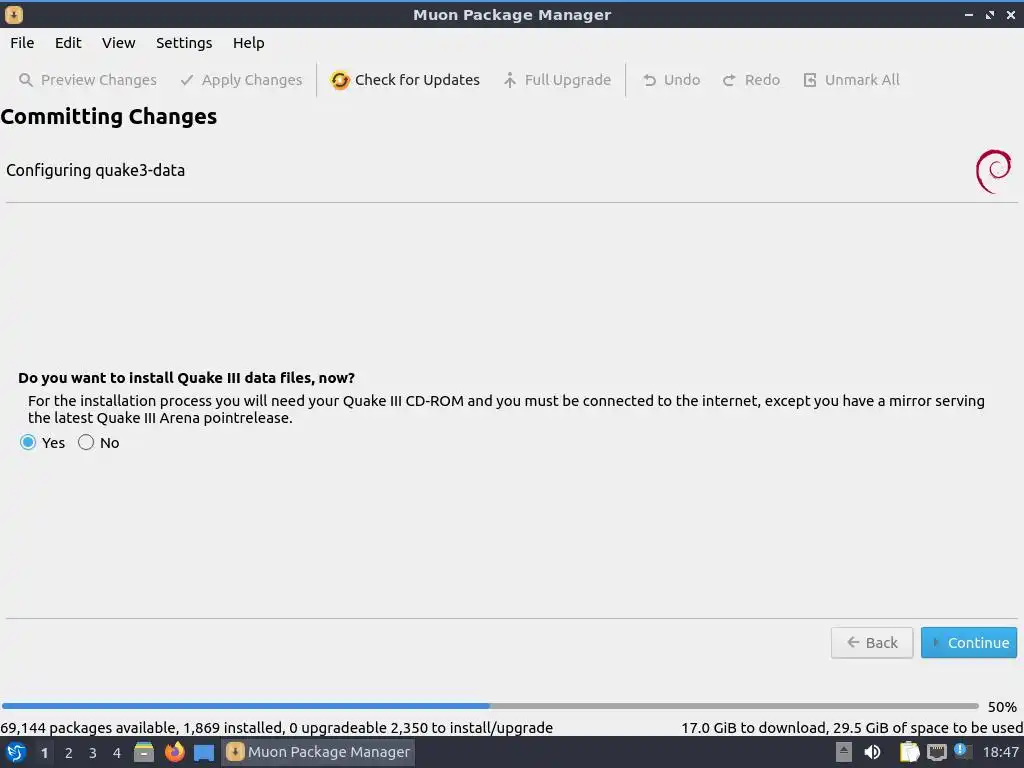
Task: Click the 'Do you want to install Quake III' question
Action: coord(186,378)
